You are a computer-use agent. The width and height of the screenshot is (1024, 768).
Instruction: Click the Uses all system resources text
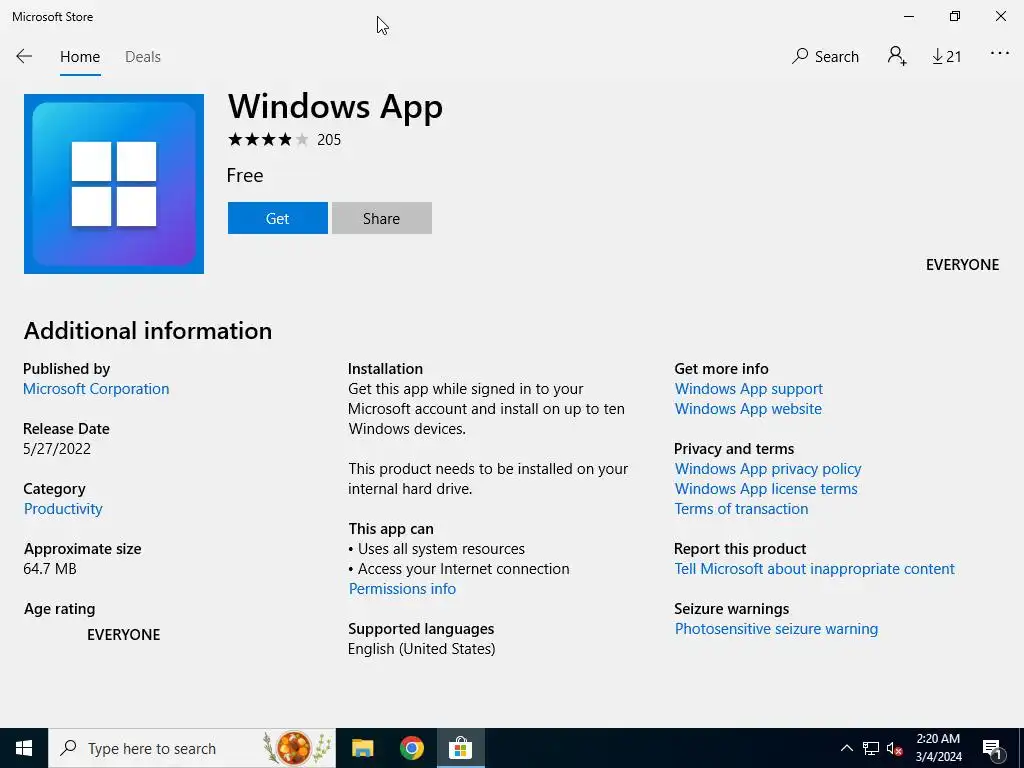pyautogui.click(x=441, y=549)
